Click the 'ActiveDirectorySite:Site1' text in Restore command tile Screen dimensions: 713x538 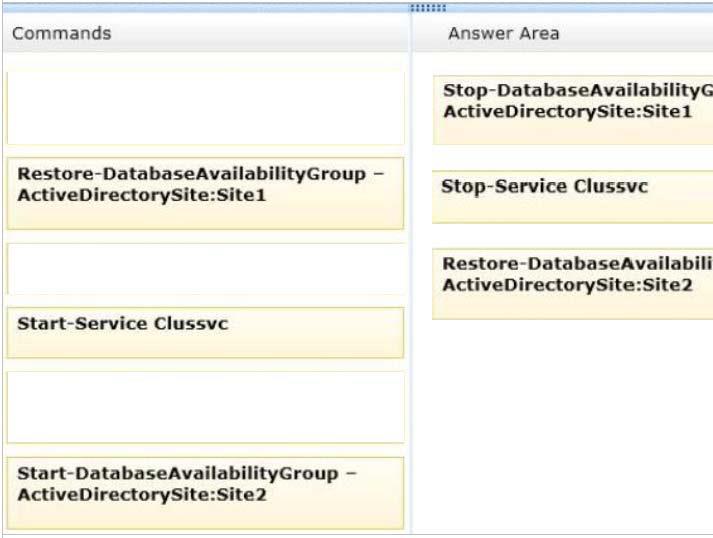point(141,195)
